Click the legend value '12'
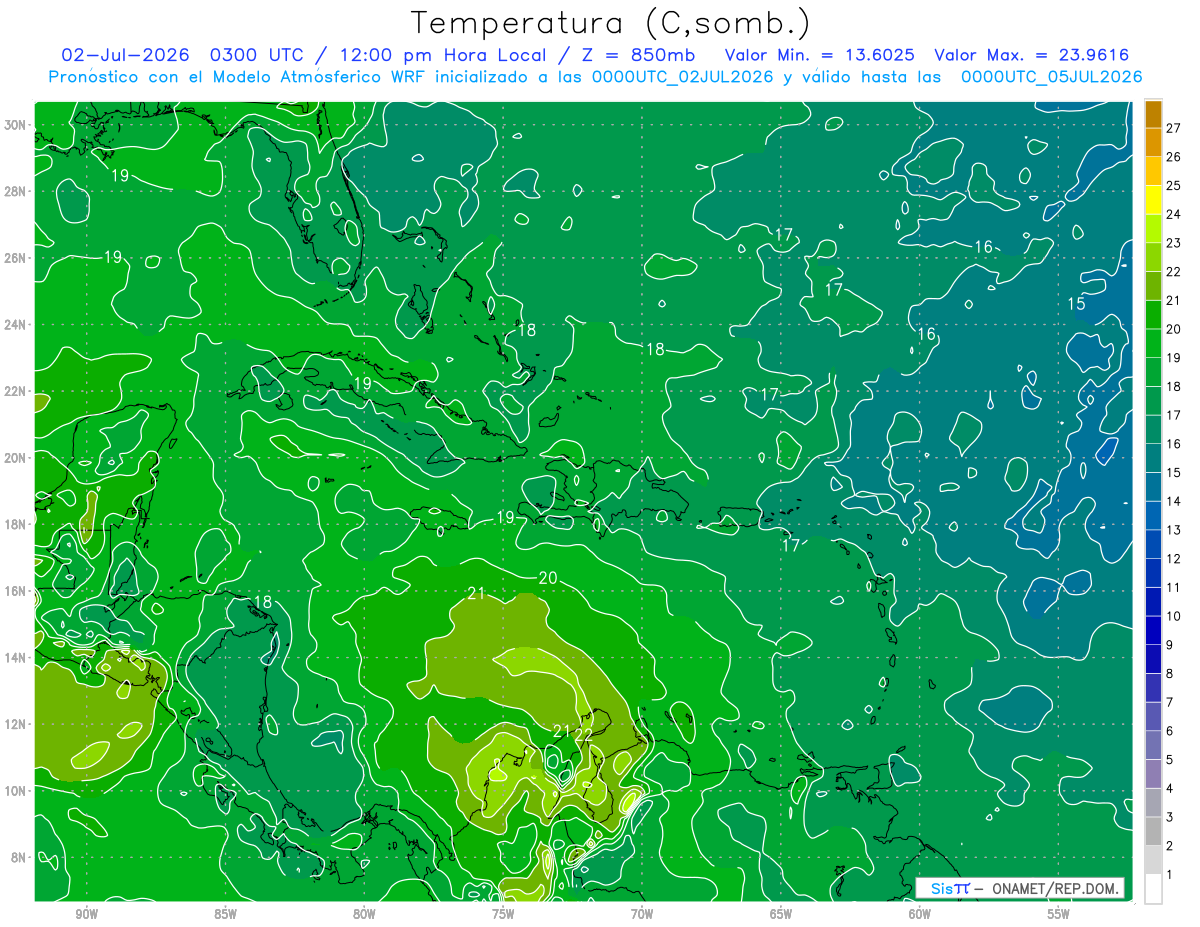The image size is (1200, 927). click(1174, 559)
